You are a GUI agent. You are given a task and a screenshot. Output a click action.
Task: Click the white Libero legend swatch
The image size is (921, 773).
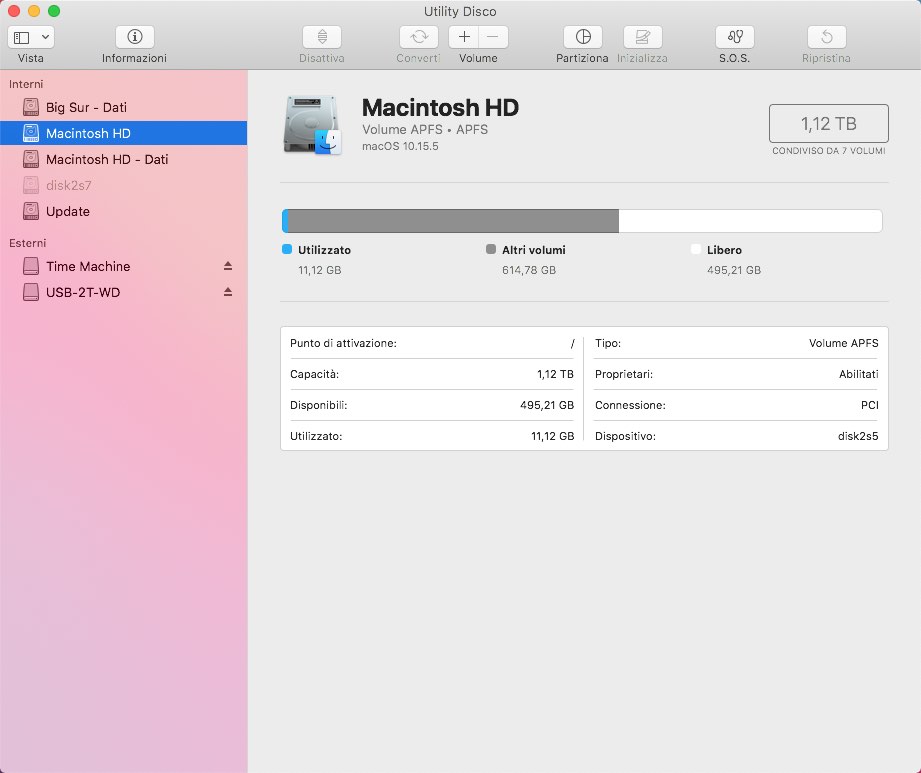(x=696, y=249)
